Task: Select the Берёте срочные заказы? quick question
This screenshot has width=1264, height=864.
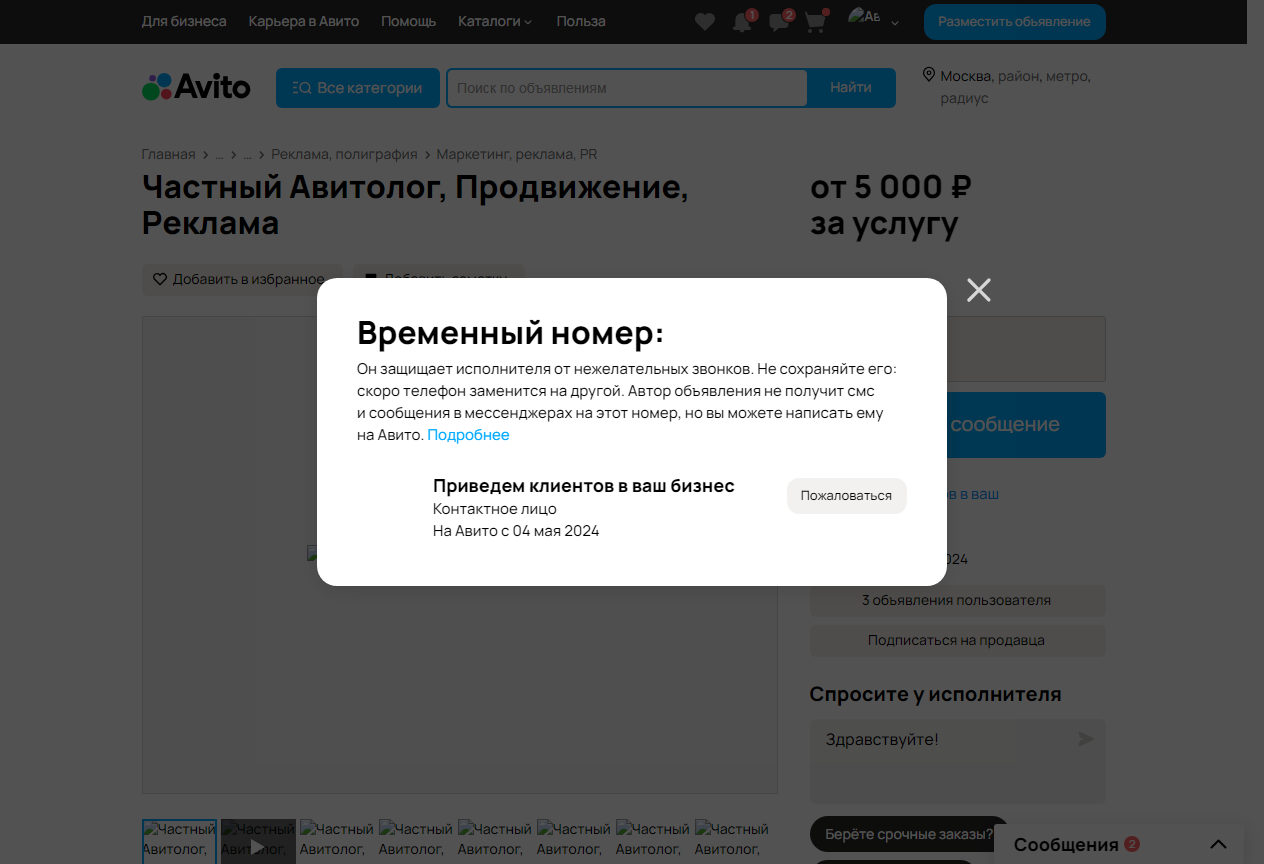Action: [909, 834]
